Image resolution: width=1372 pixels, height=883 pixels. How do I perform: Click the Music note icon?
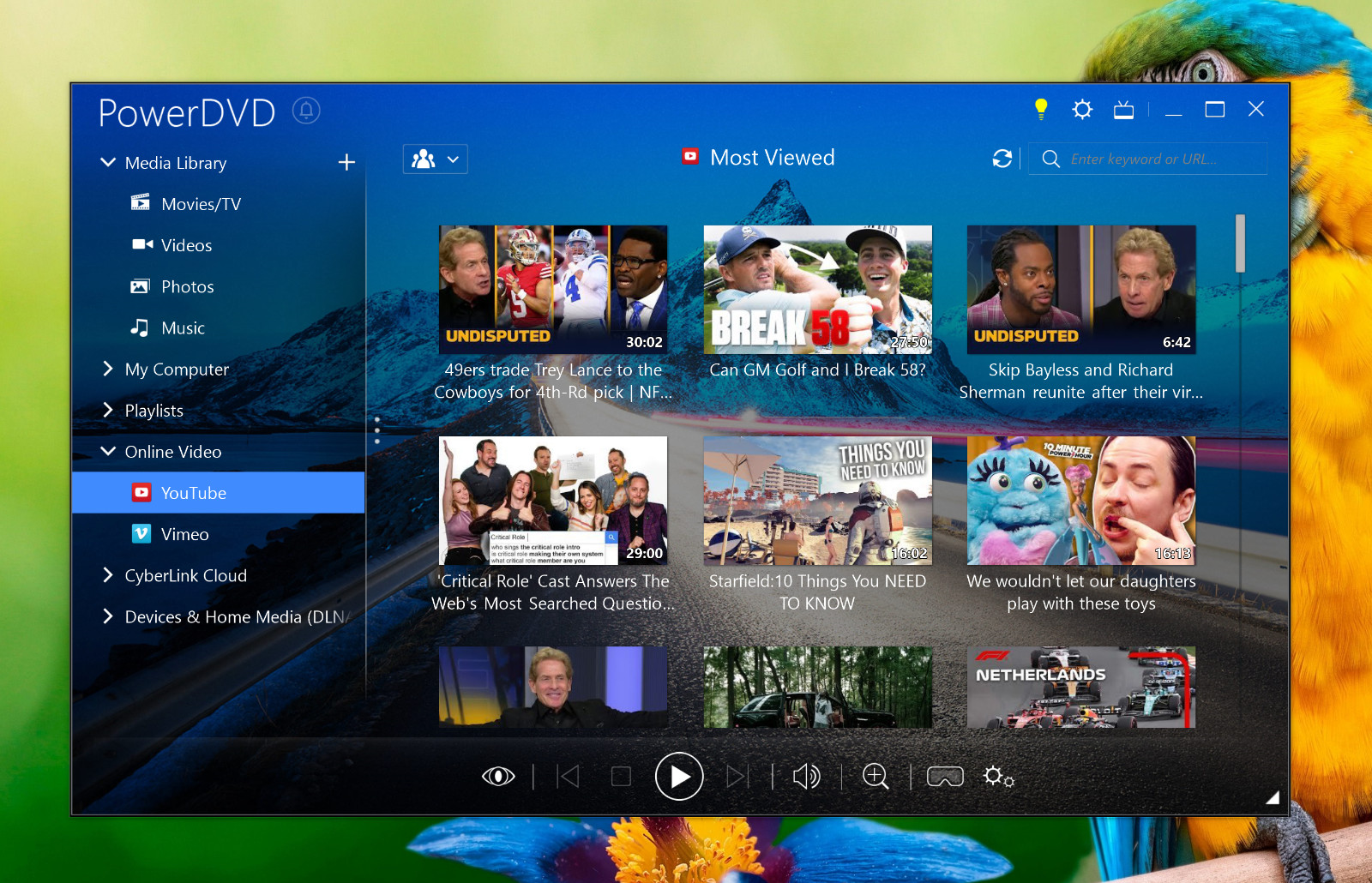click(139, 327)
